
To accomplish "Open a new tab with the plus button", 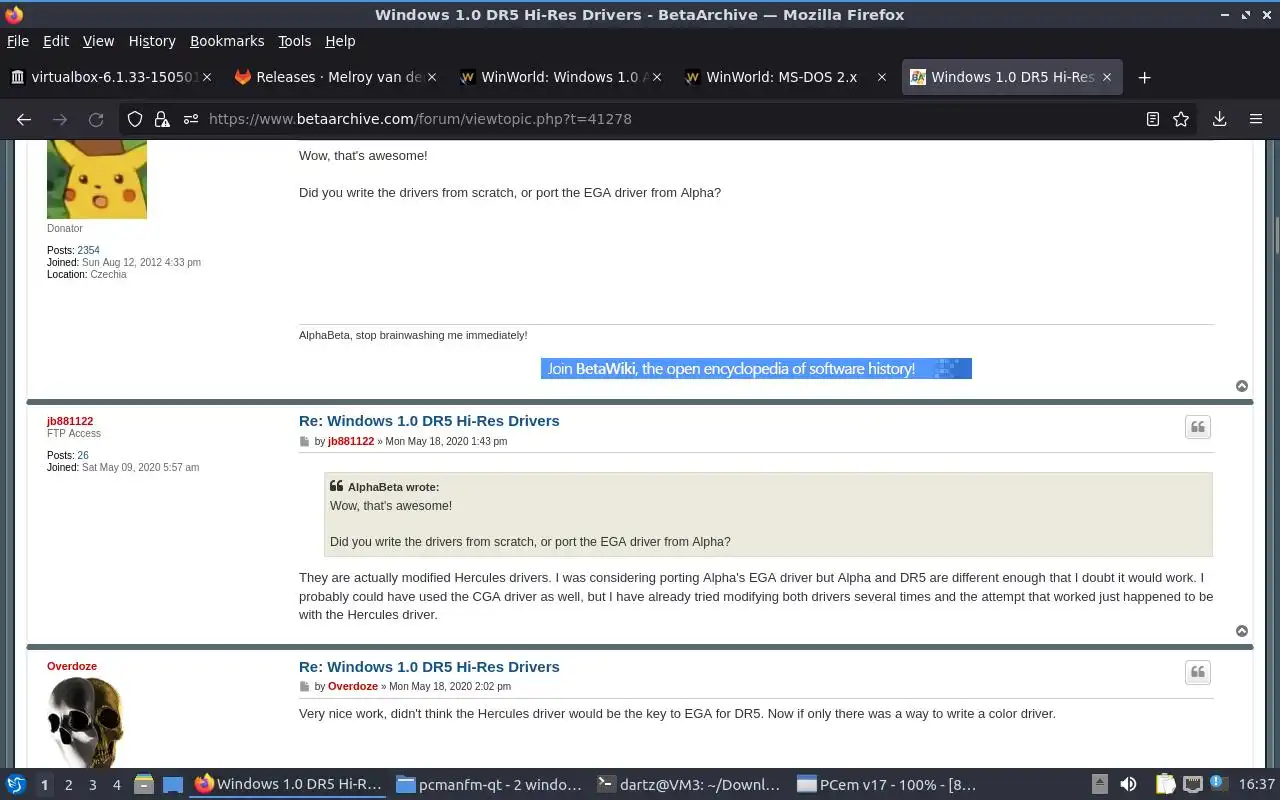I will (x=1145, y=77).
